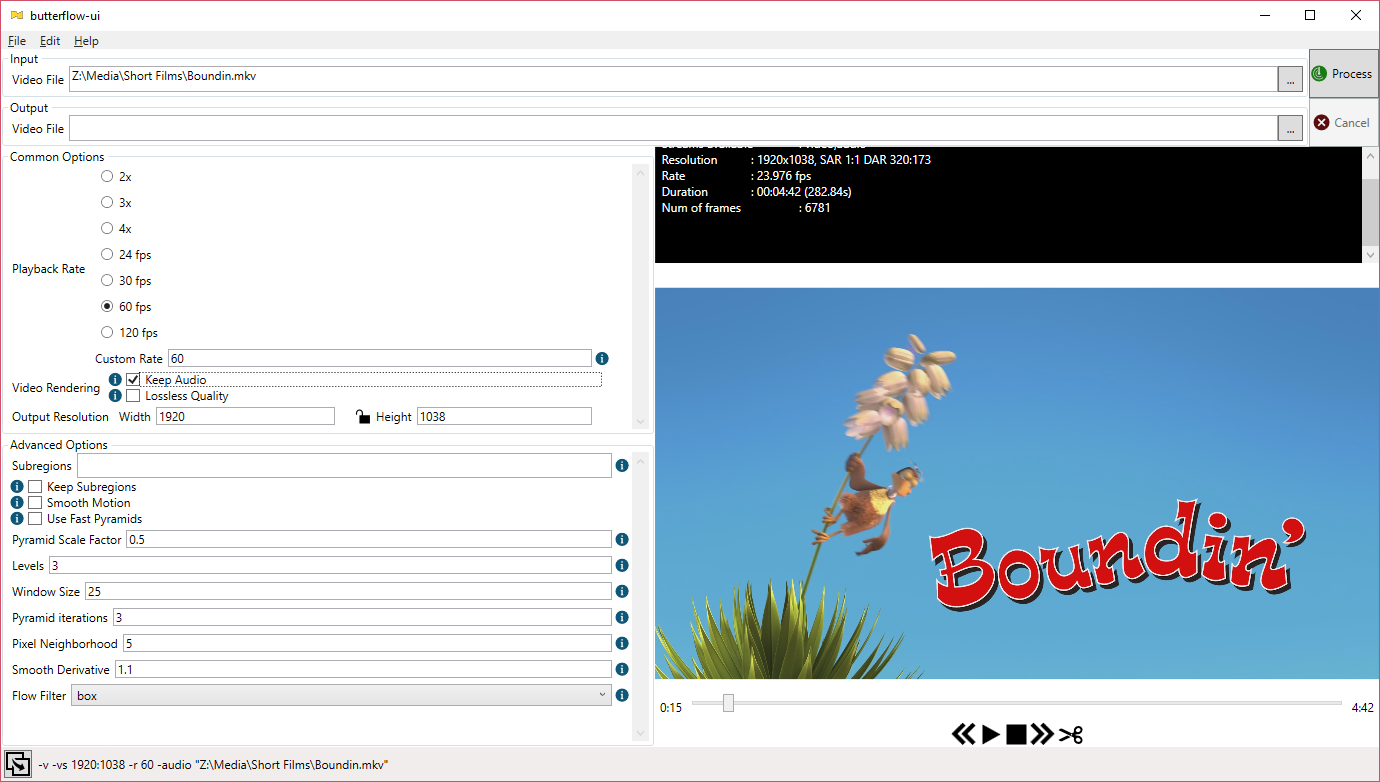
Task: Open info icon beside Use Fast Pyramids
Action: pyautogui.click(x=17, y=519)
